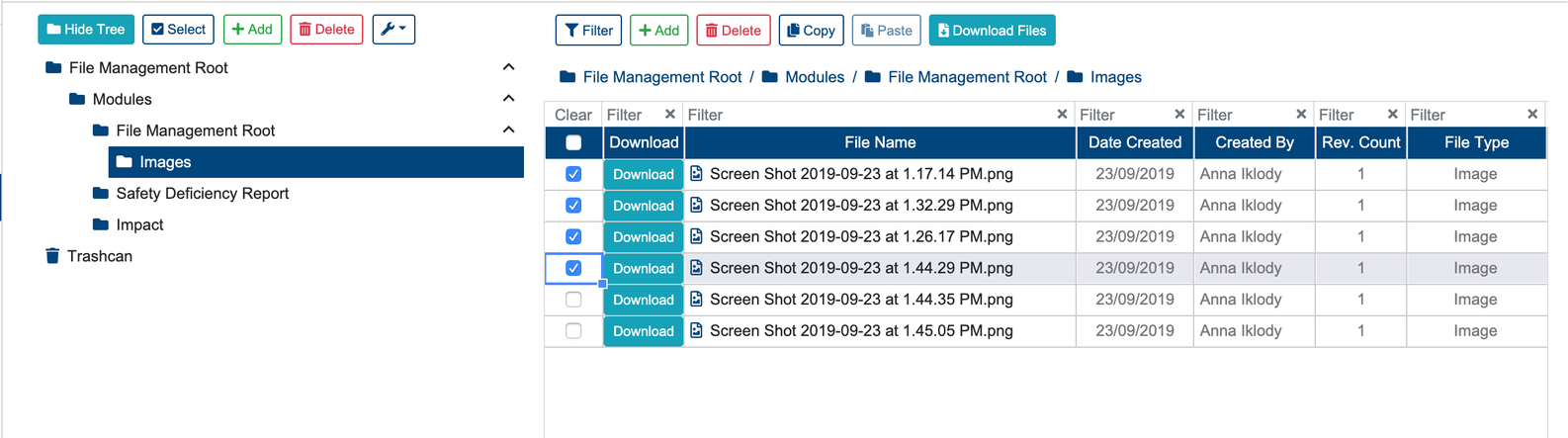This screenshot has height=438, width=1568.
Task: Click File Name filter input field
Action: [x=868, y=115]
